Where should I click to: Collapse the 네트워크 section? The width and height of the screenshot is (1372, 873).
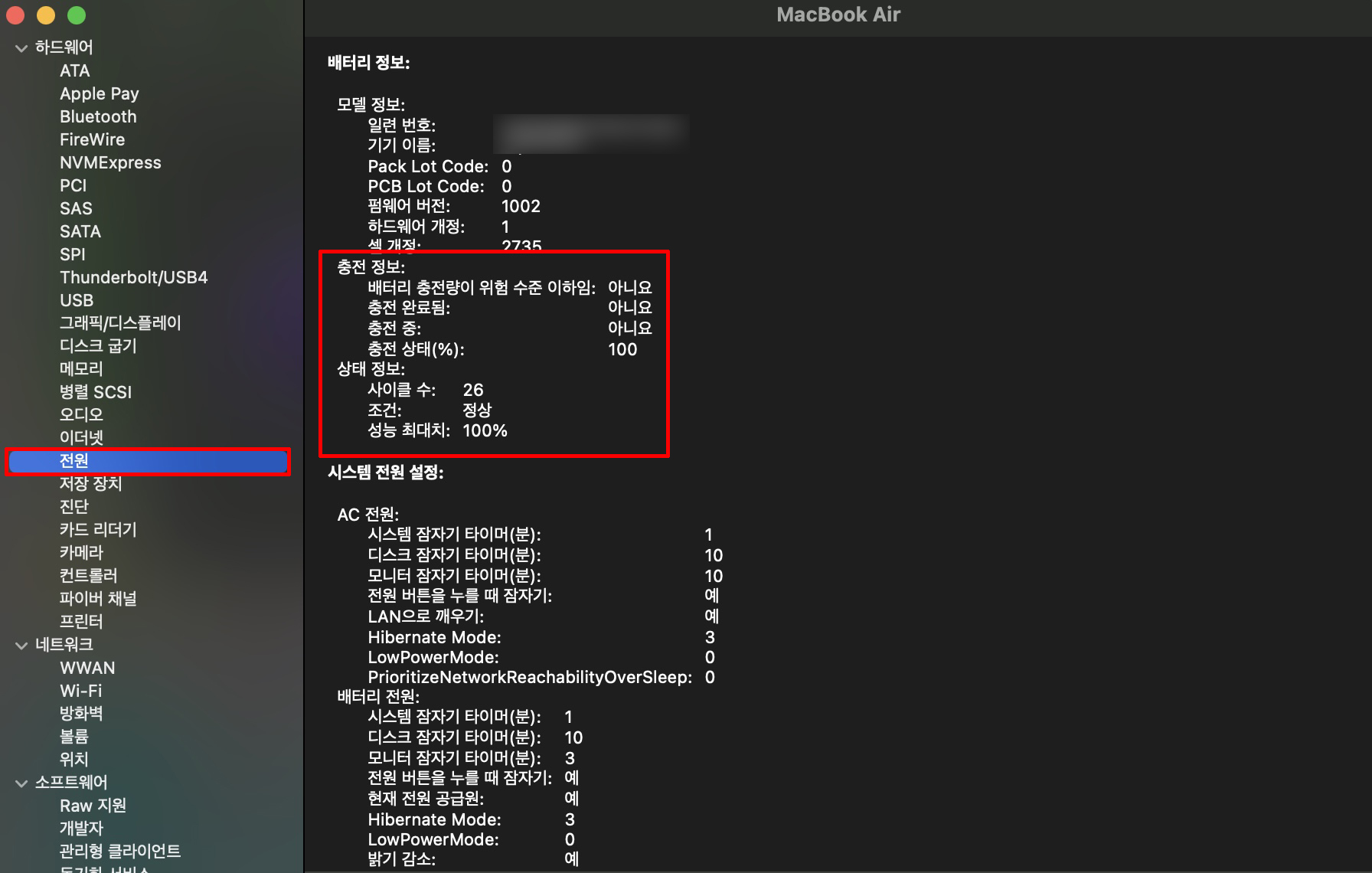[21, 646]
